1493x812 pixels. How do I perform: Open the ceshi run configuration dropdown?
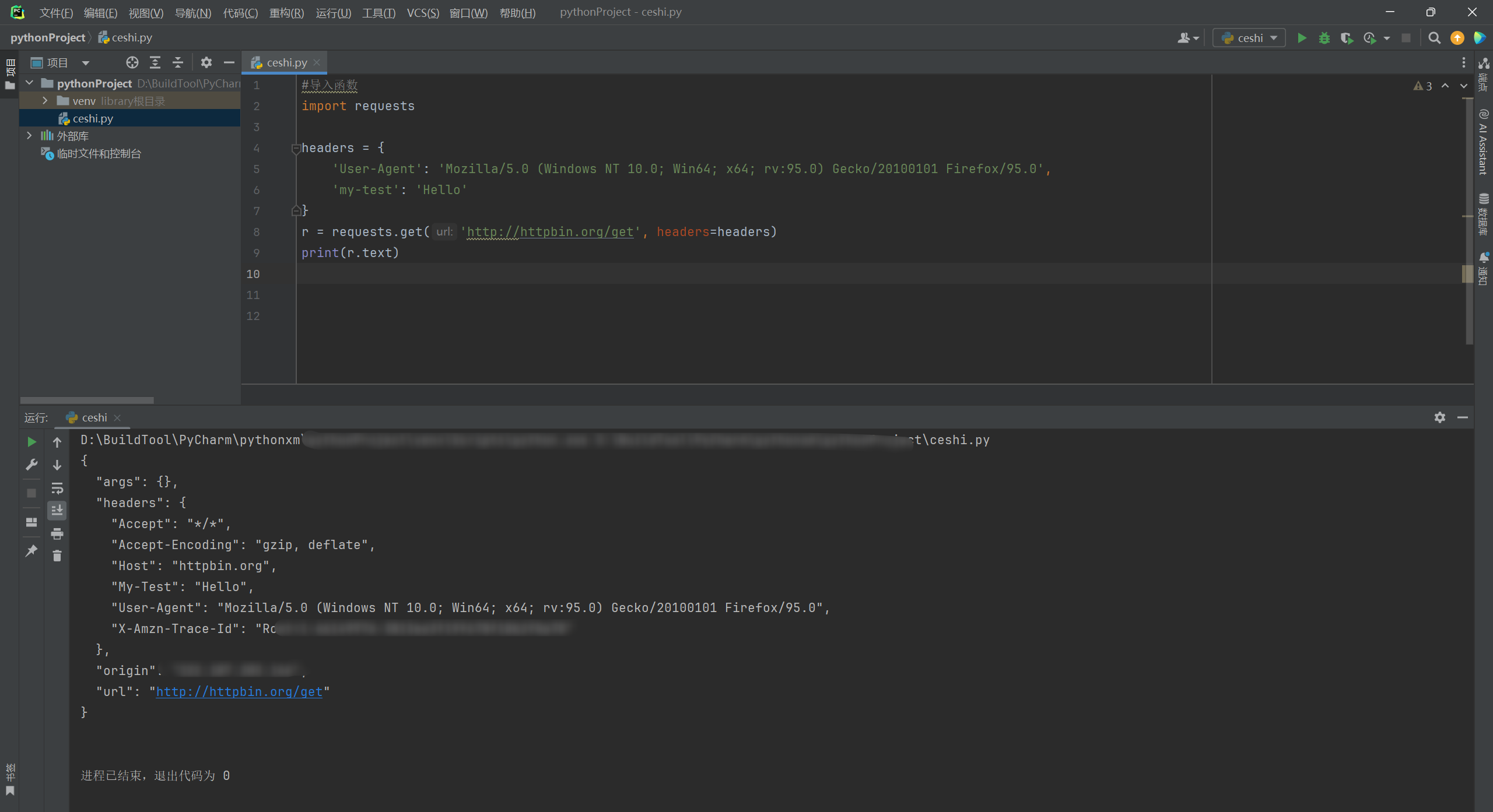click(1249, 38)
